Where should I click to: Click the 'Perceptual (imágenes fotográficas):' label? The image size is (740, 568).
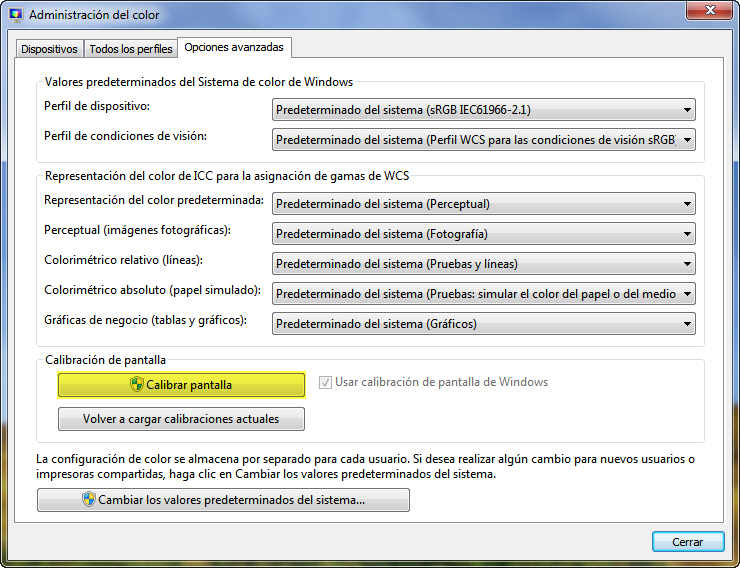[x=137, y=230]
